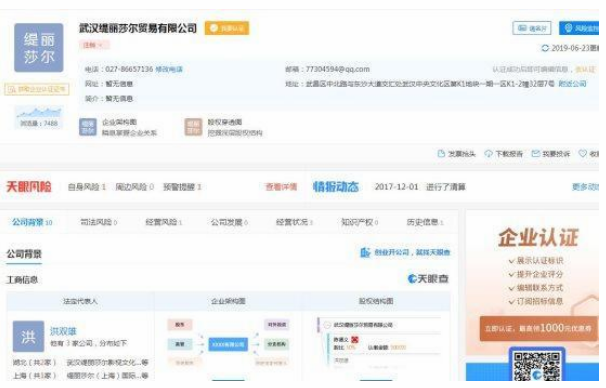This screenshot has height=388, width=606.
Task: Click the phone number 027-86657136
Action: point(129,70)
